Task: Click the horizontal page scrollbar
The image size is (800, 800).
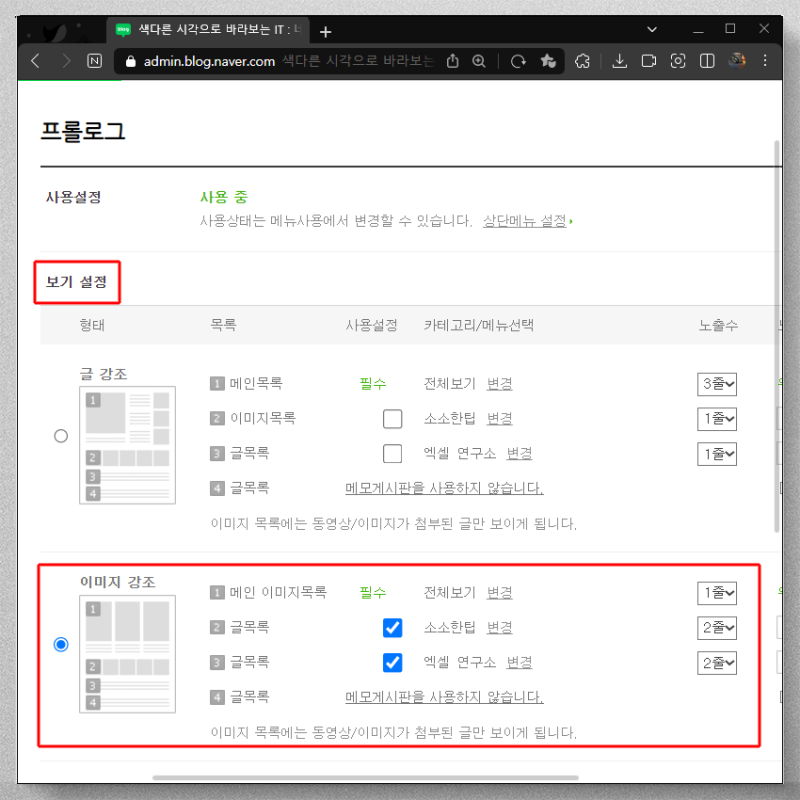Action: [365, 778]
